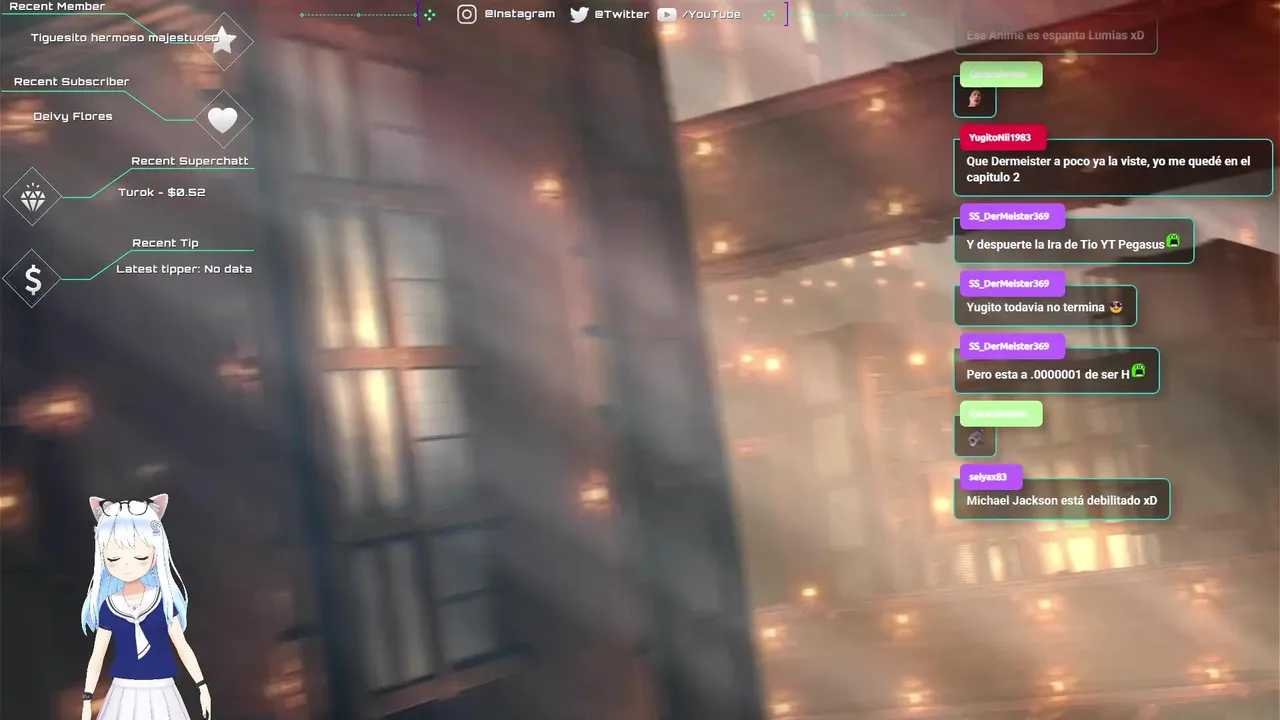Click the SS_DerMeister369 badge above 'Yugito todavia no termina'
This screenshot has width=1280, height=720.
1012,283
